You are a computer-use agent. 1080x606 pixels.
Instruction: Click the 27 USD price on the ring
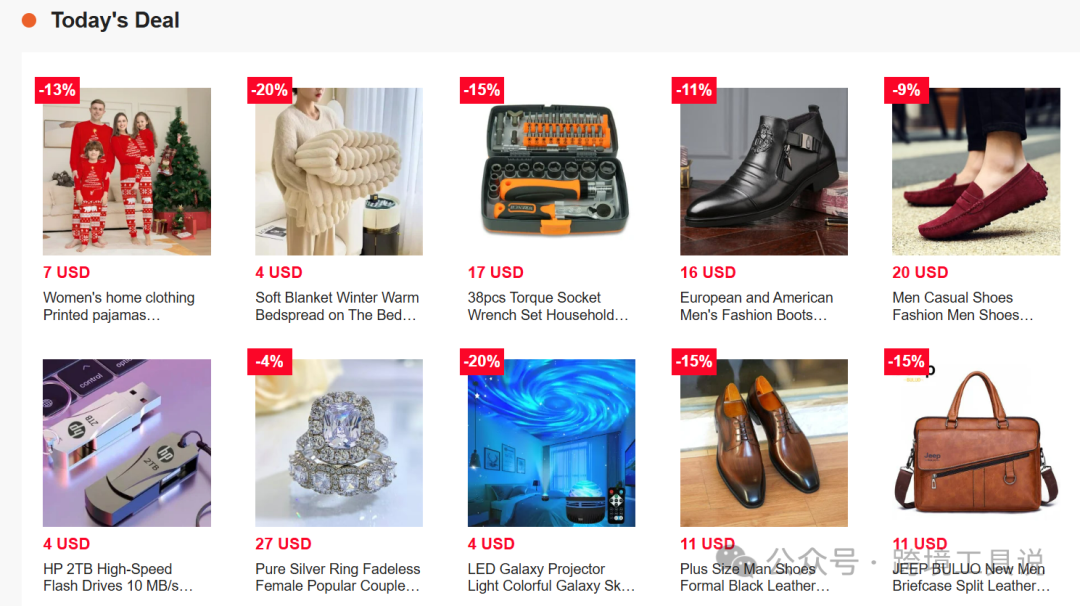tap(283, 544)
